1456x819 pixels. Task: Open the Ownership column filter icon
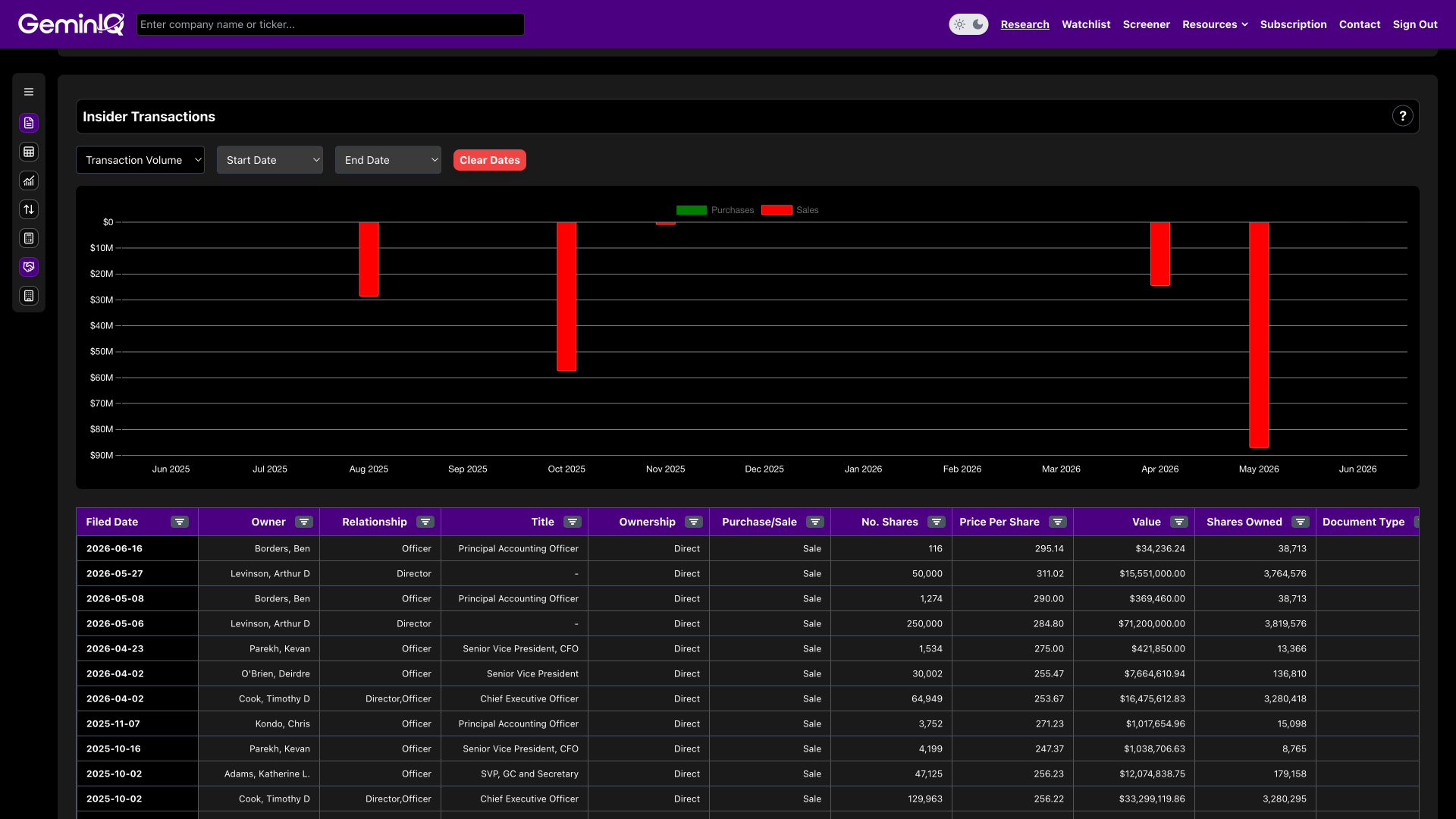(694, 522)
